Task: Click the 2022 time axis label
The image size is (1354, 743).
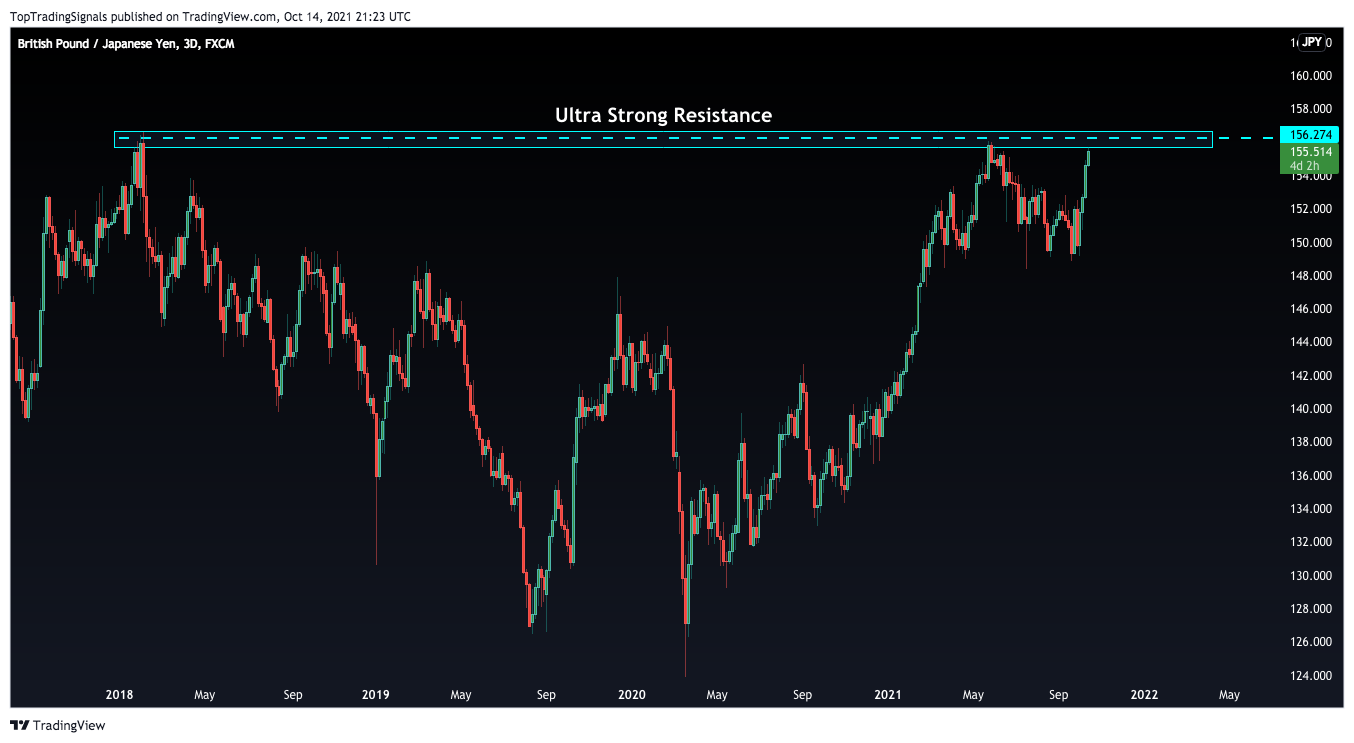Action: (1144, 695)
